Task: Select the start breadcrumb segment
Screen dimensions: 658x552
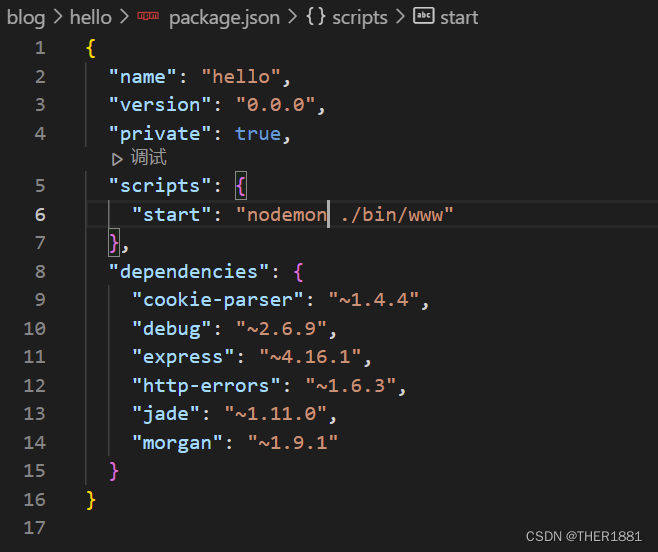Action: coord(459,17)
